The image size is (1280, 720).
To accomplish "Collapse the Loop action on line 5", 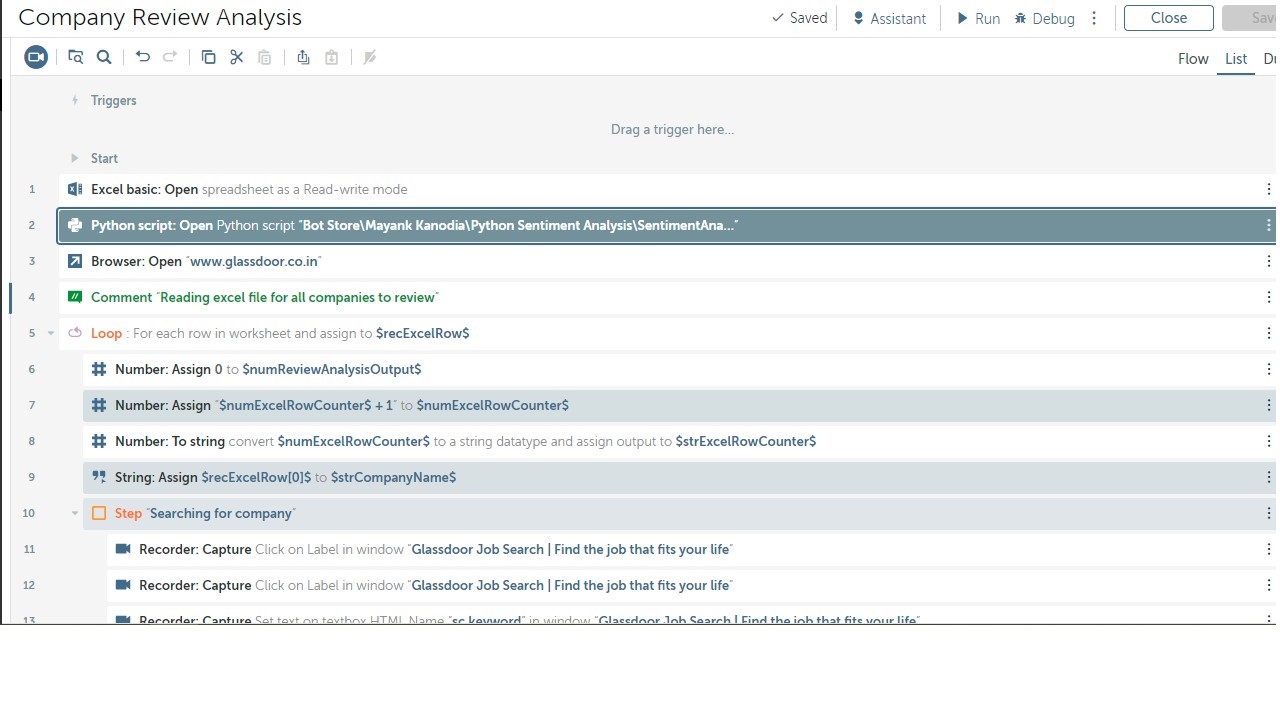I will tap(51, 333).
